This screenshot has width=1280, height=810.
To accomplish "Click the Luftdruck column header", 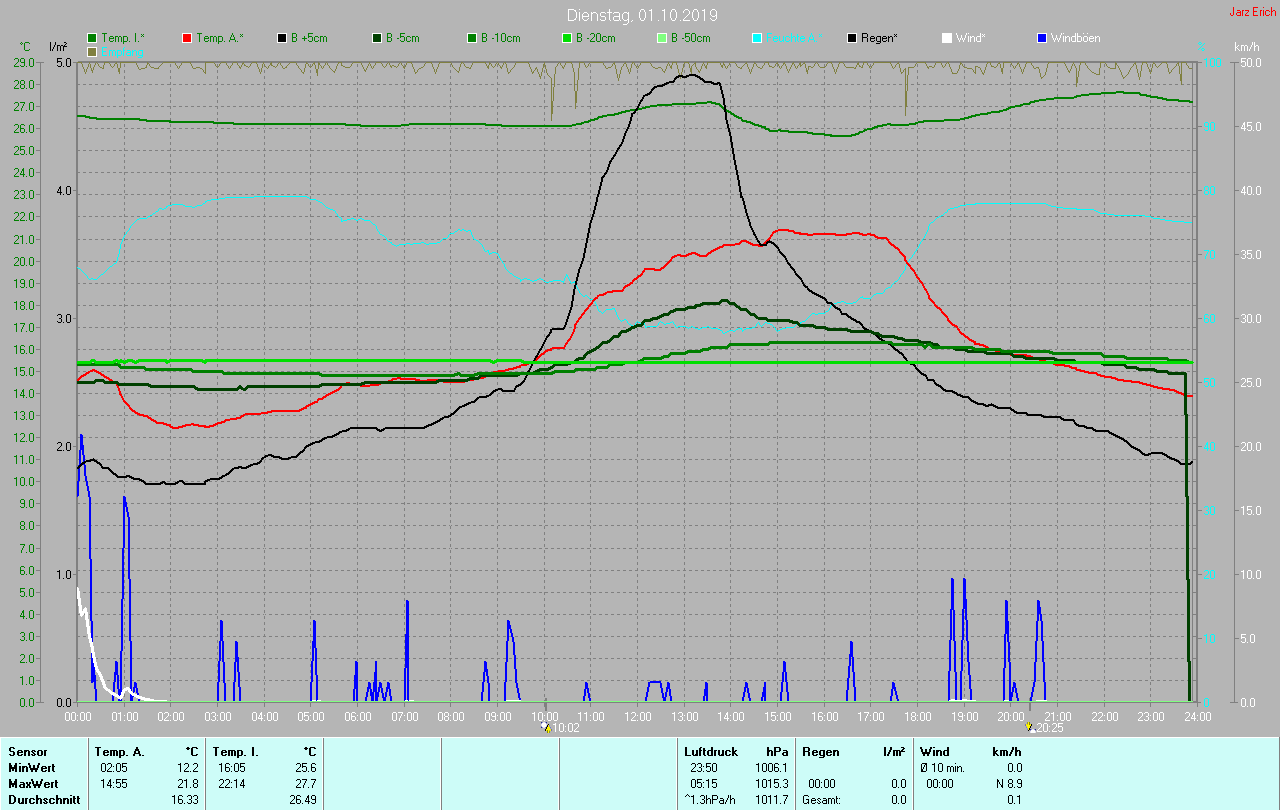I will (711, 752).
